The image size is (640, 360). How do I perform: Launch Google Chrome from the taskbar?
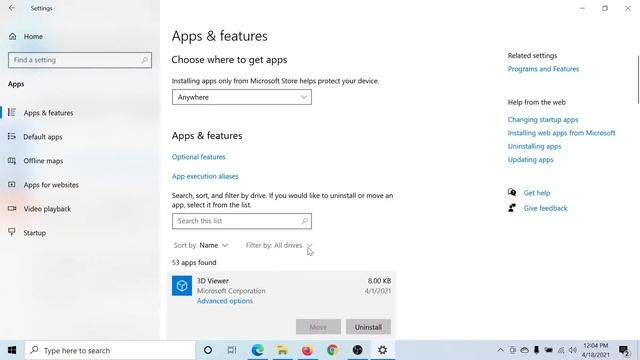click(332, 350)
